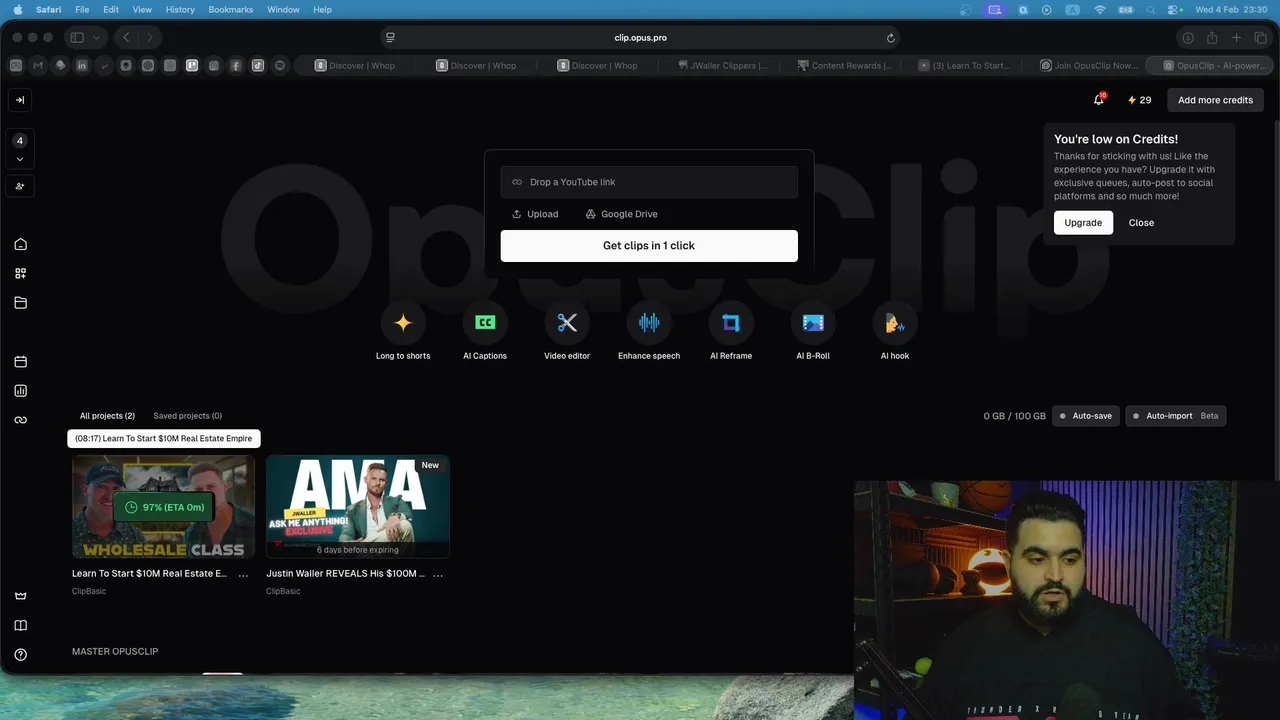
Task: Open the book guide icon in sidebar
Action: click(x=20, y=626)
